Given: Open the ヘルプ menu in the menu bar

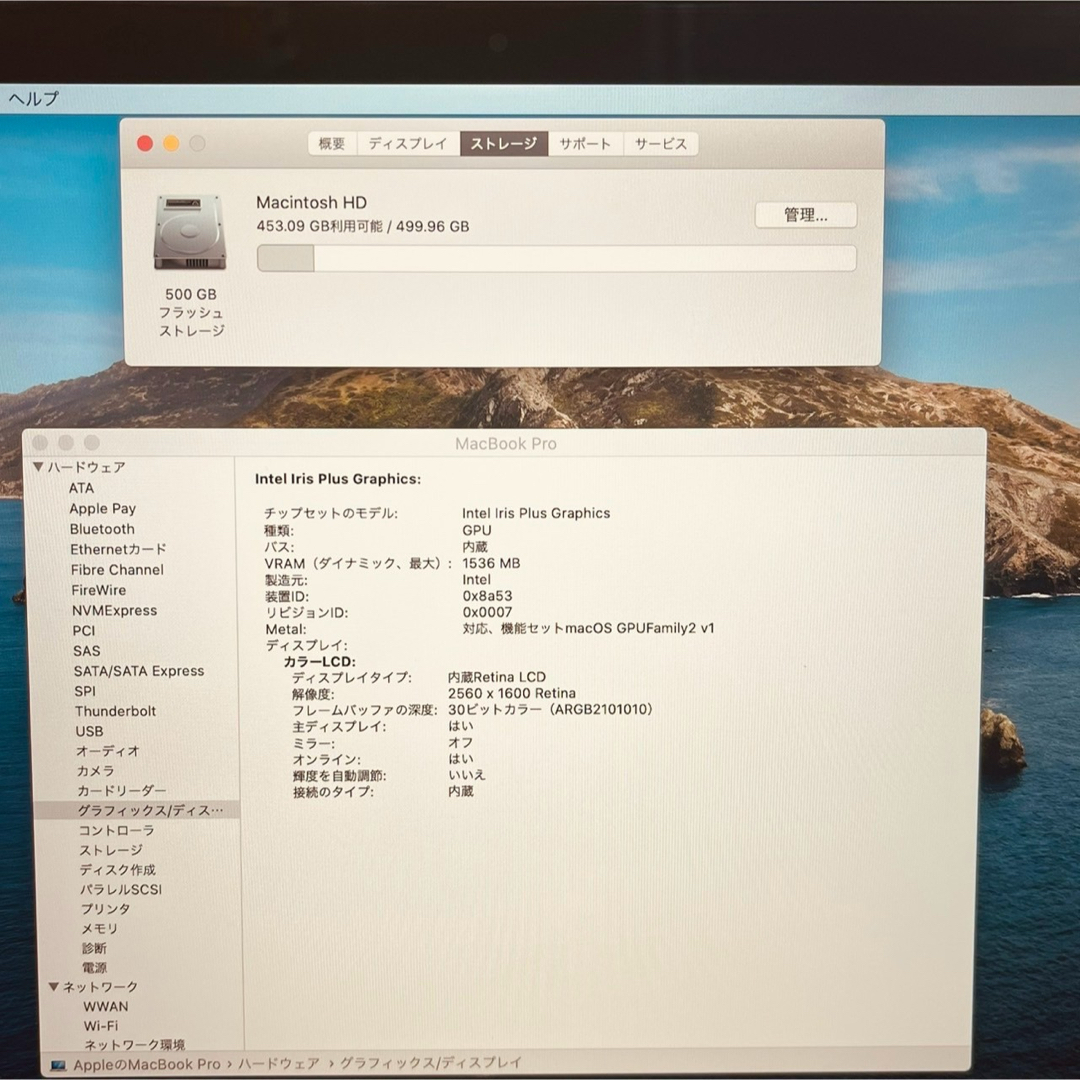Looking at the screenshot, I should pyautogui.click(x=34, y=98).
